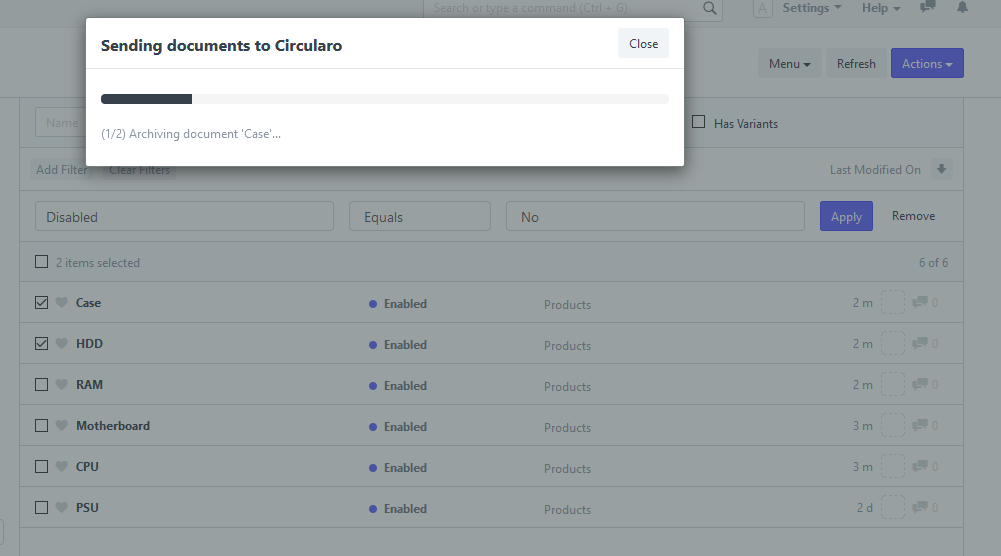
Task: Like the HDD item heart icon
Action: [61, 343]
